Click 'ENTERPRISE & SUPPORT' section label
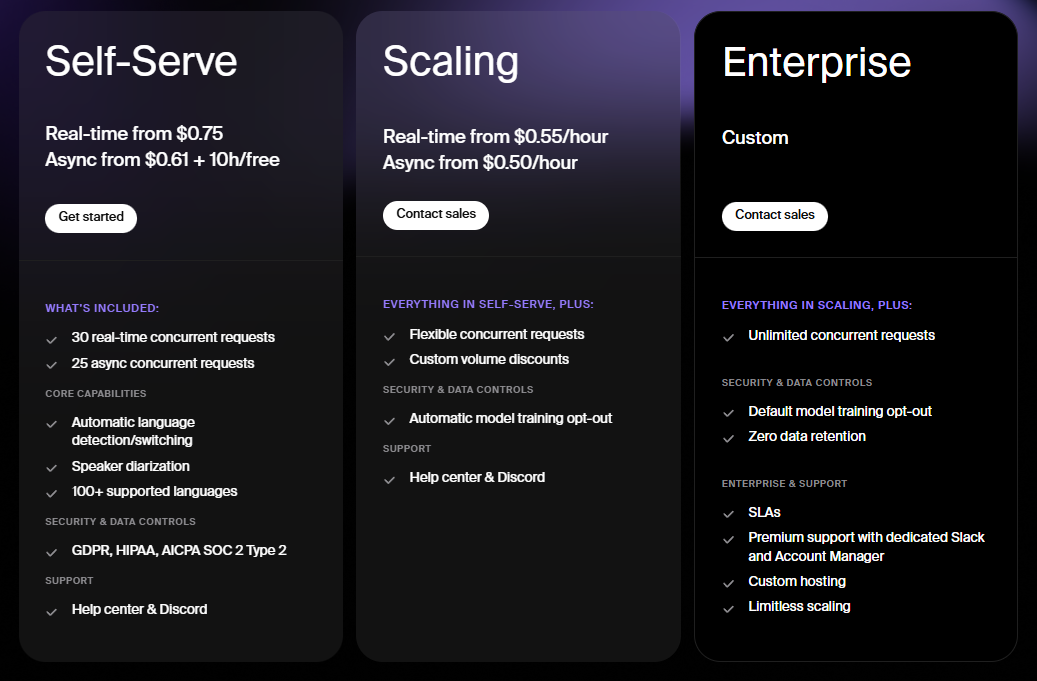The height and width of the screenshot is (681, 1037). point(784,484)
